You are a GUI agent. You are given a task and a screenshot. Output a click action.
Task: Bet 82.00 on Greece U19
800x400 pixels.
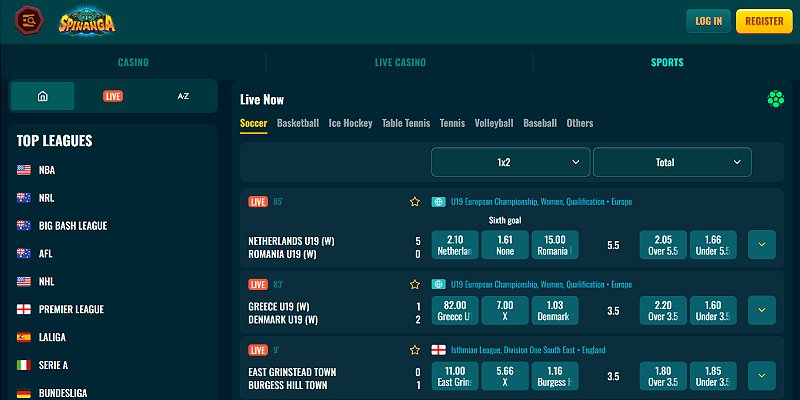click(455, 310)
